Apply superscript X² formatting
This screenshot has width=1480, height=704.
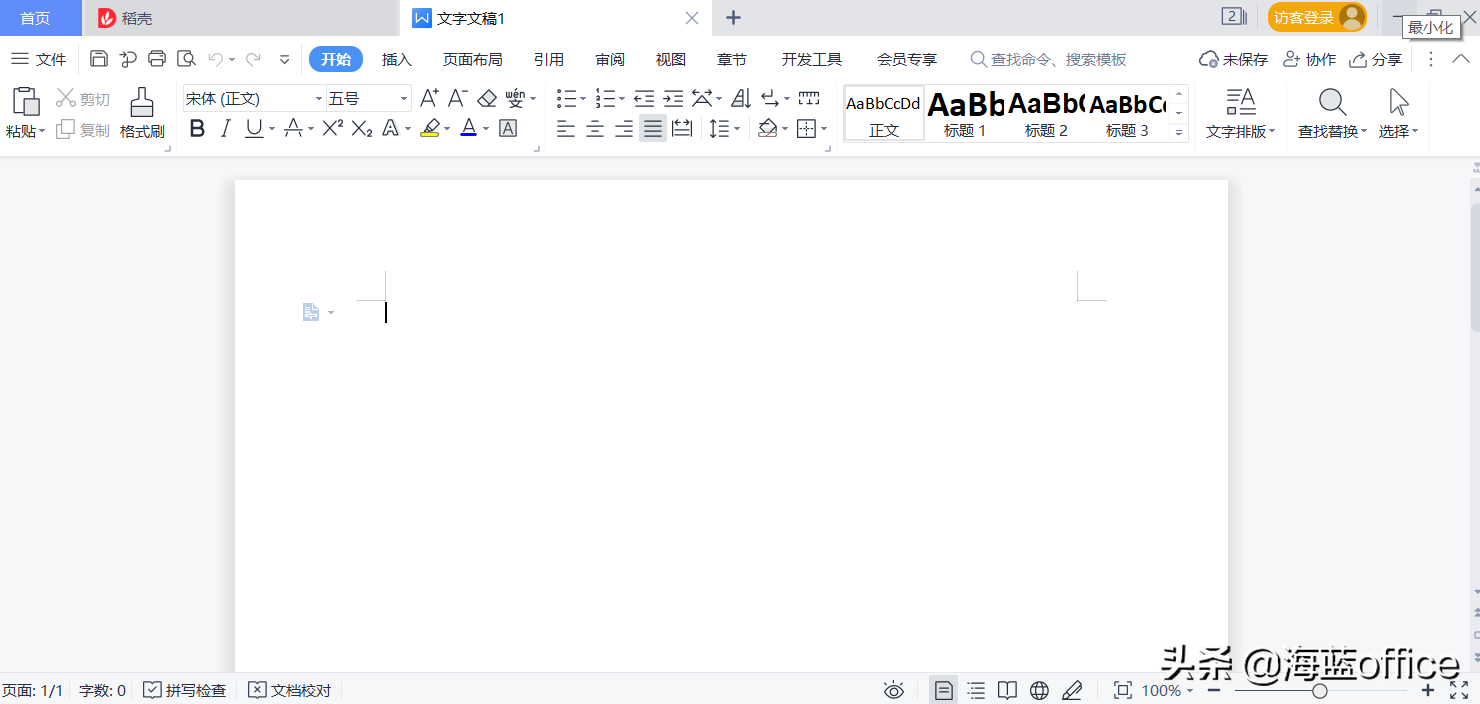point(333,128)
